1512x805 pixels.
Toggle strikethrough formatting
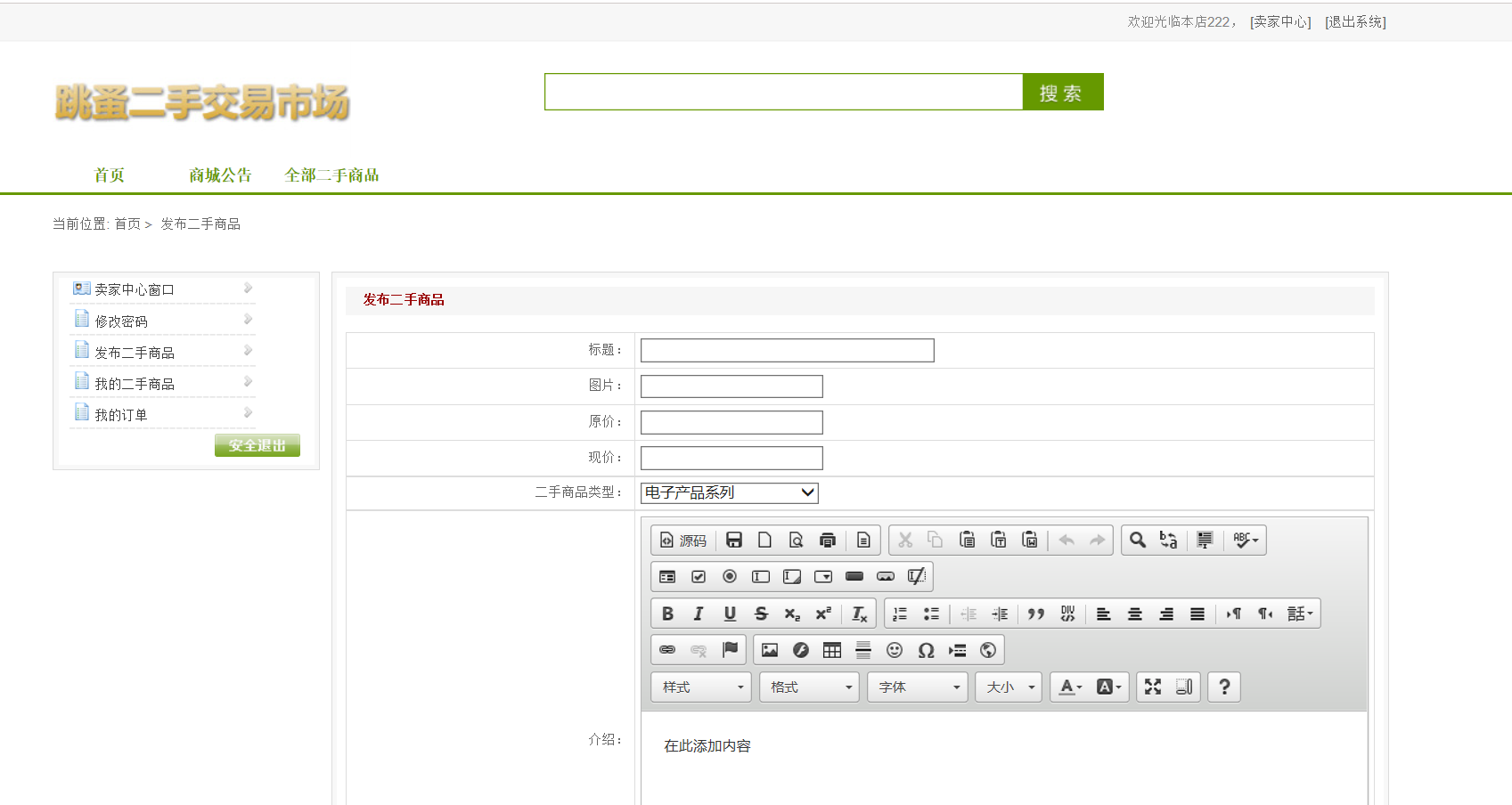761,614
